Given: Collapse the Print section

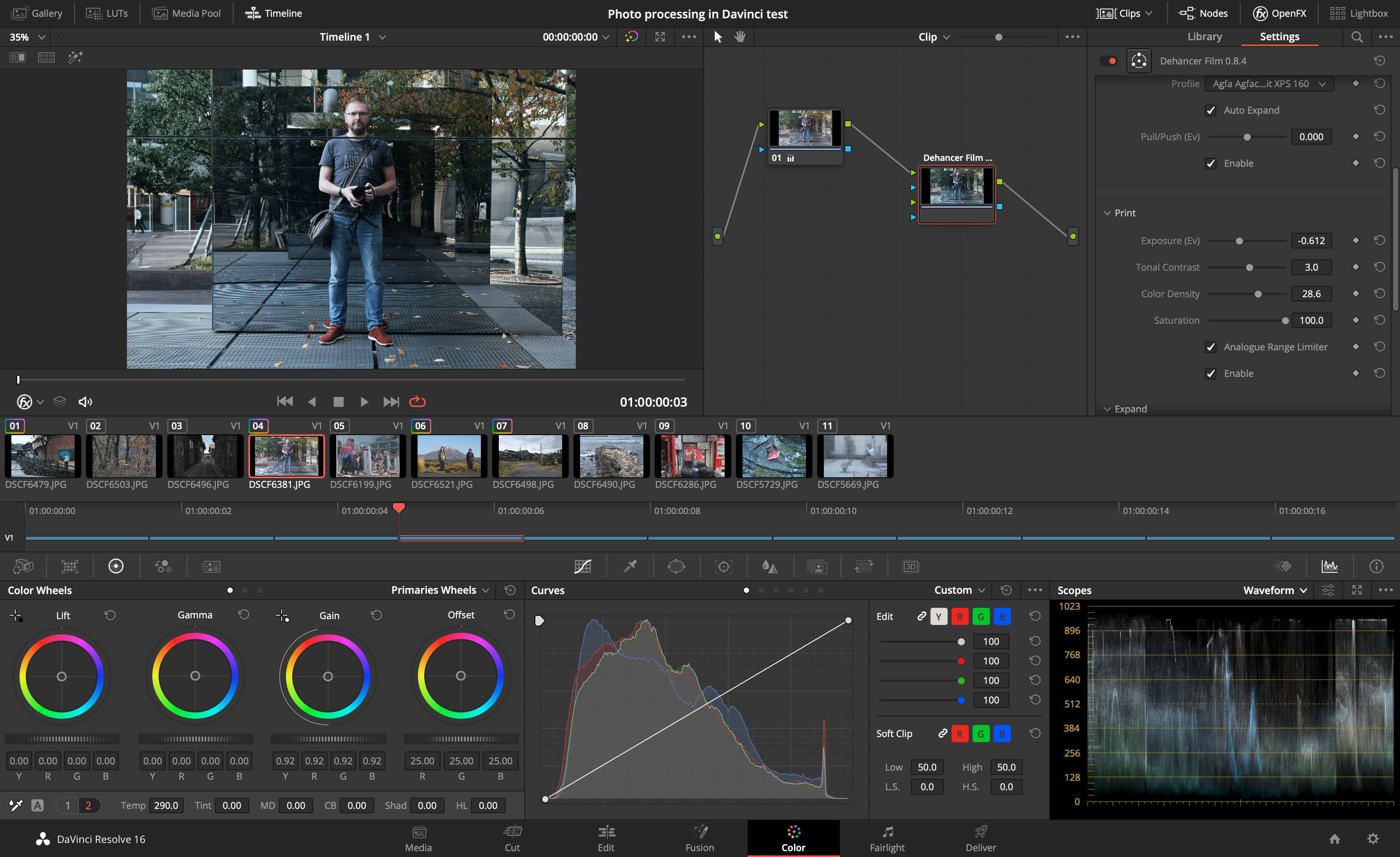Looking at the screenshot, I should [x=1107, y=212].
